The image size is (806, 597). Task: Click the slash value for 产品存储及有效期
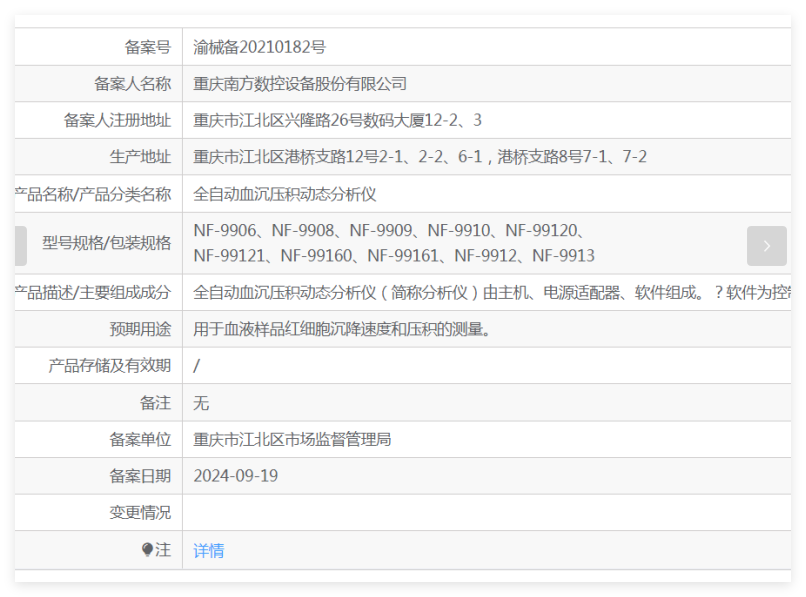pos(196,366)
